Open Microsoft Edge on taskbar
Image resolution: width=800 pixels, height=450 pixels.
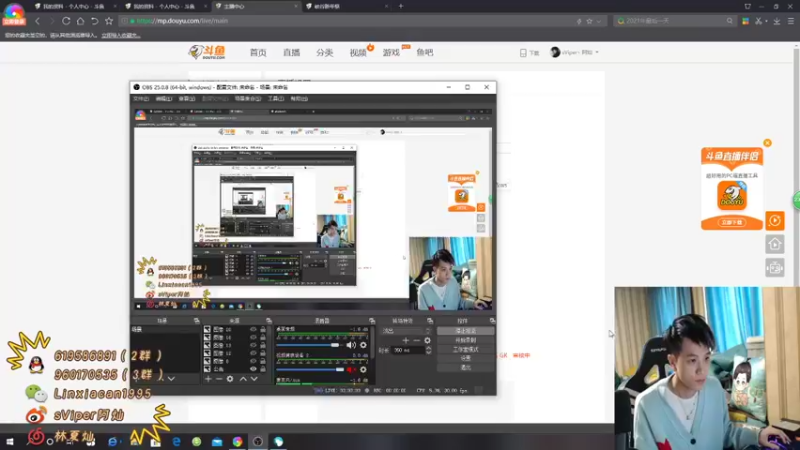177,442
